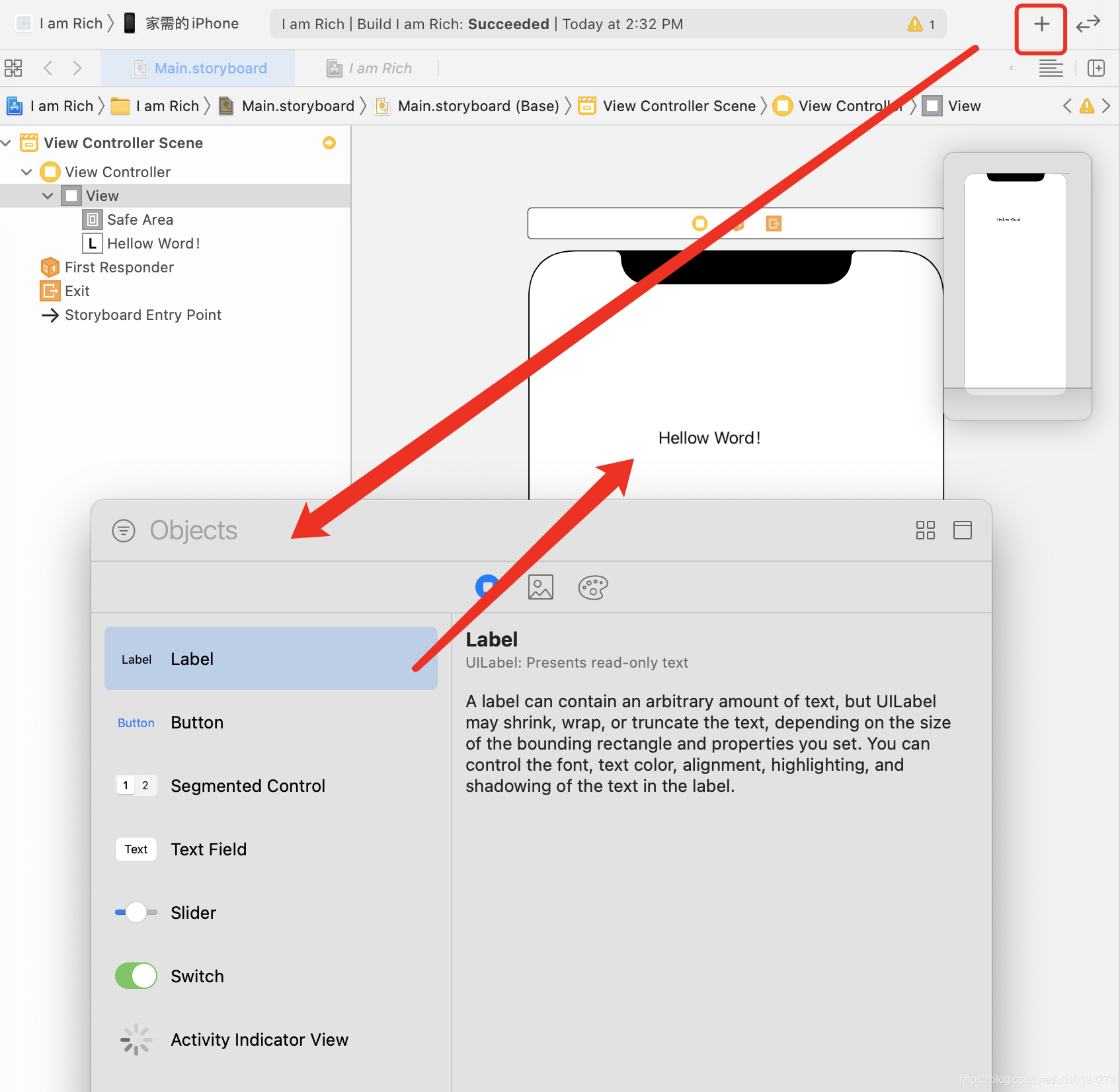Select the View row in outline

click(x=175, y=196)
